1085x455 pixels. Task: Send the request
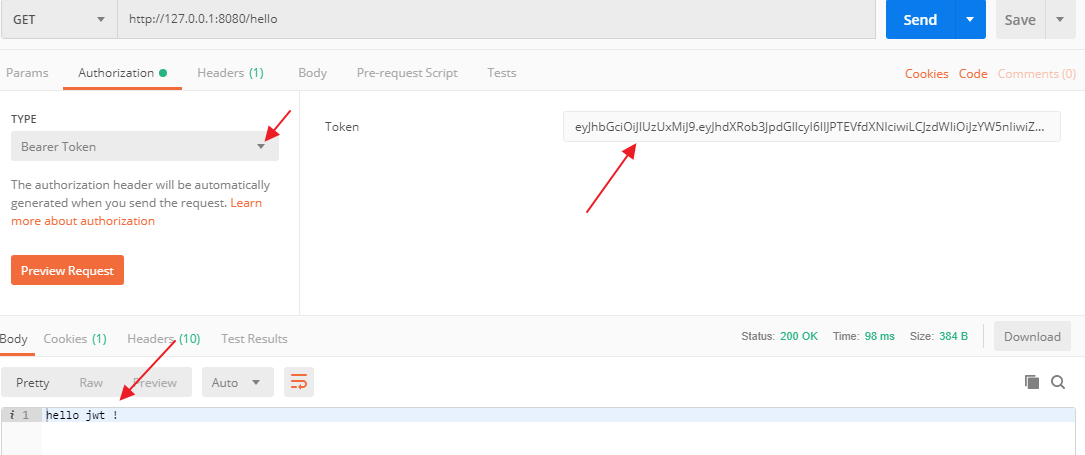(x=920, y=19)
